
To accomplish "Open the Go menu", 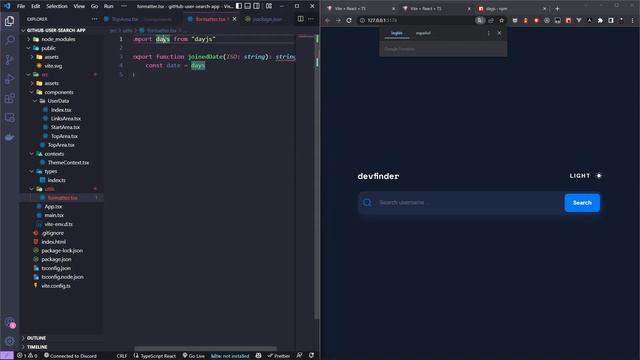I will click(x=94, y=6).
